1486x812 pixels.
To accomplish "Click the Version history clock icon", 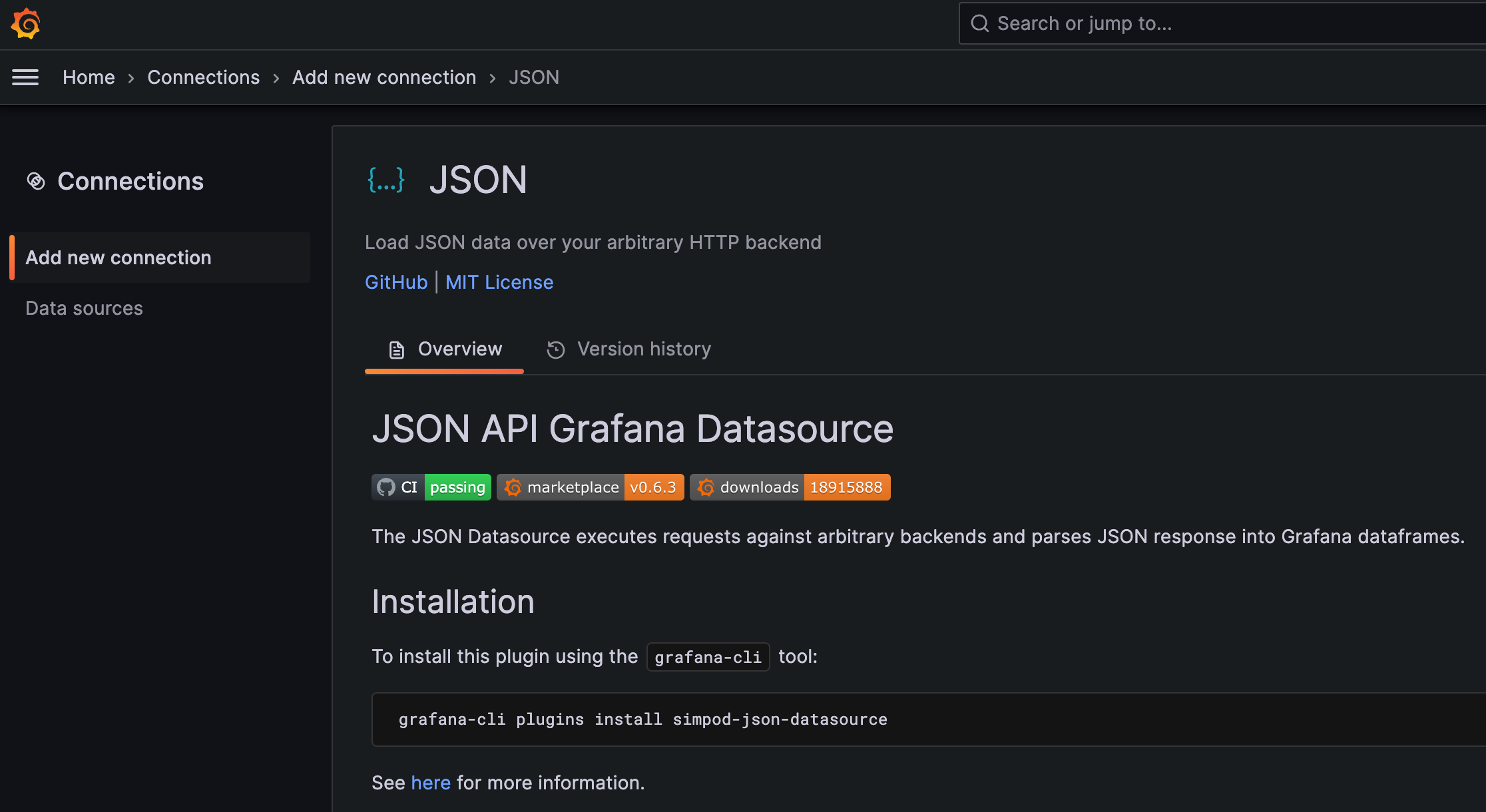I will [x=556, y=349].
